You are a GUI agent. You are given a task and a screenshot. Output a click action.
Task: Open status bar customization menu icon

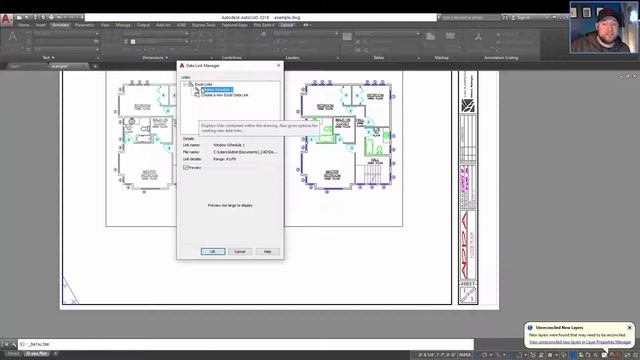(x=636, y=355)
